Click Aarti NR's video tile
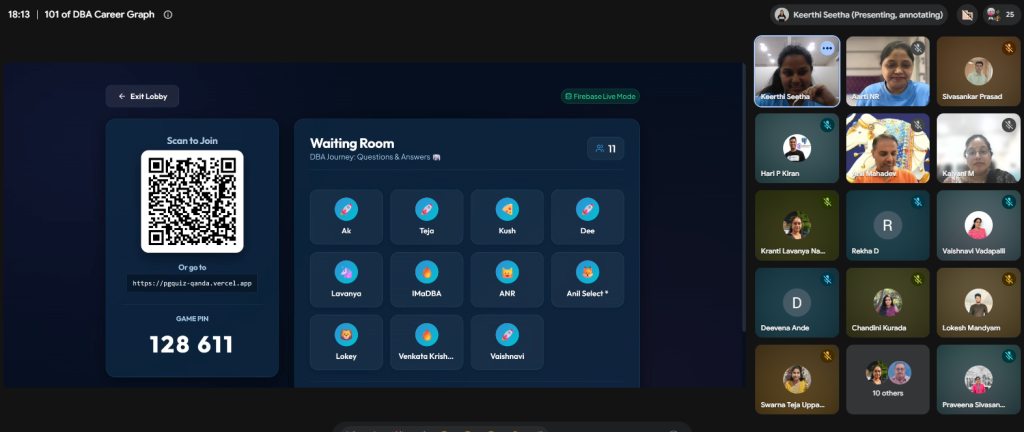1024x432 pixels. (888, 71)
